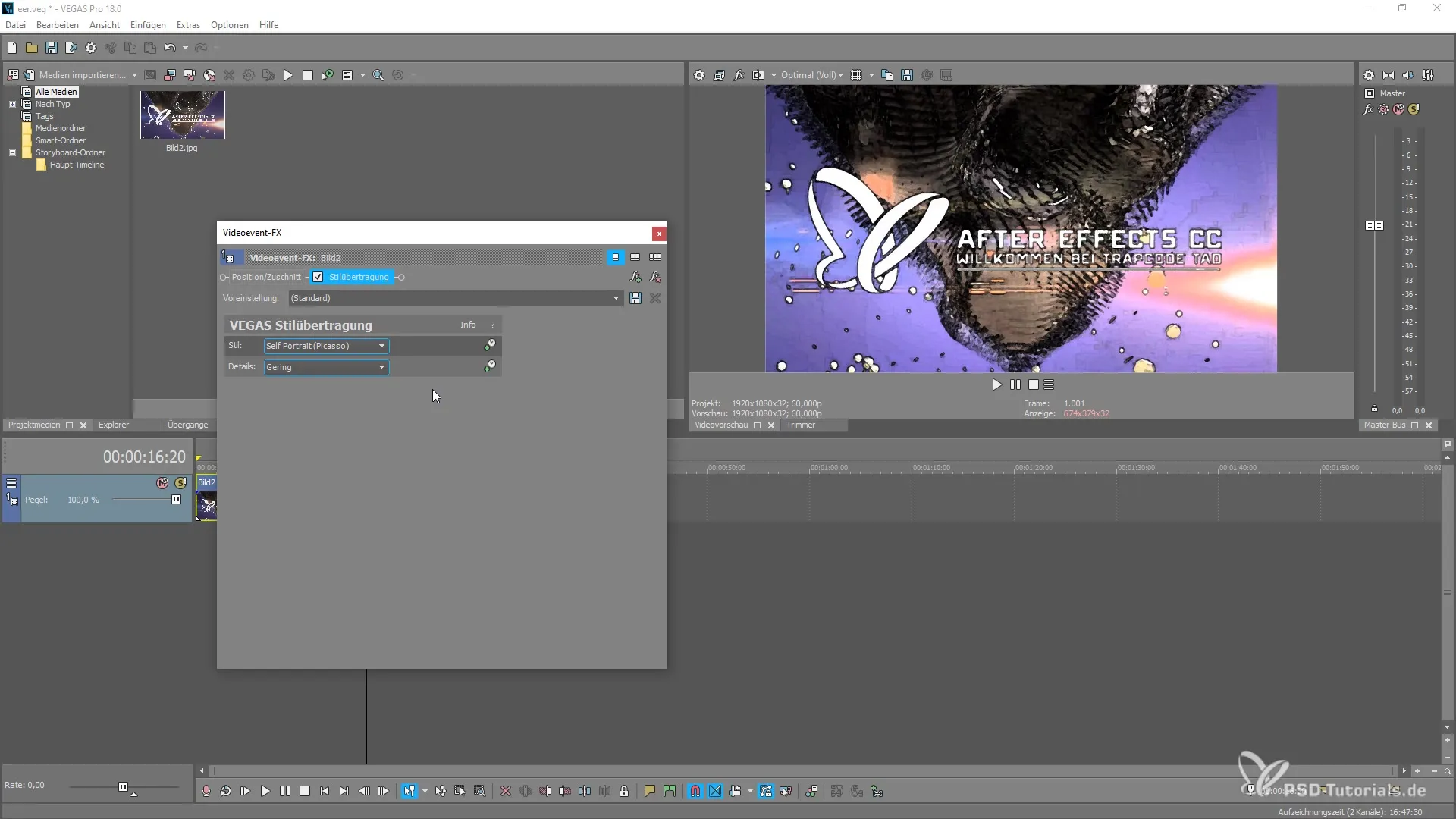The width and height of the screenshot is (1456, 819).
Task: Open a project with the folder icon
Action: (x=32, y=48)
